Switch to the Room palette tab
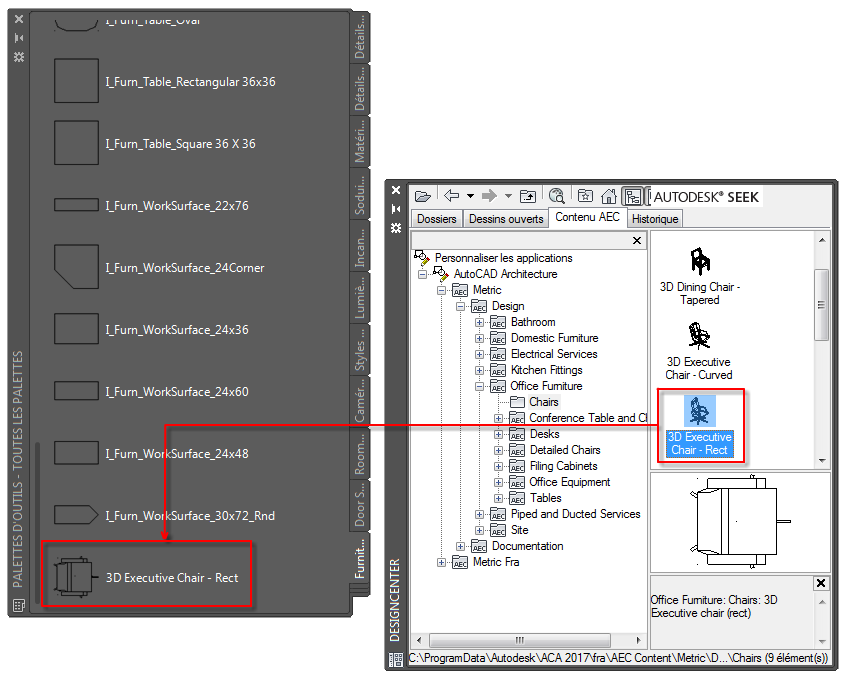 (360, 454)
